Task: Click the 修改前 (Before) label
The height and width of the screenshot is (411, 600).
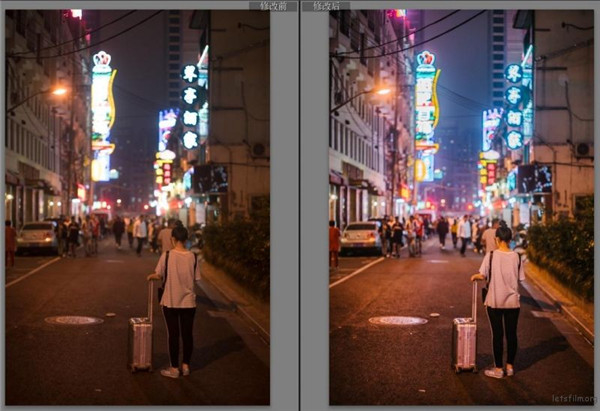Action: point(273,6)
